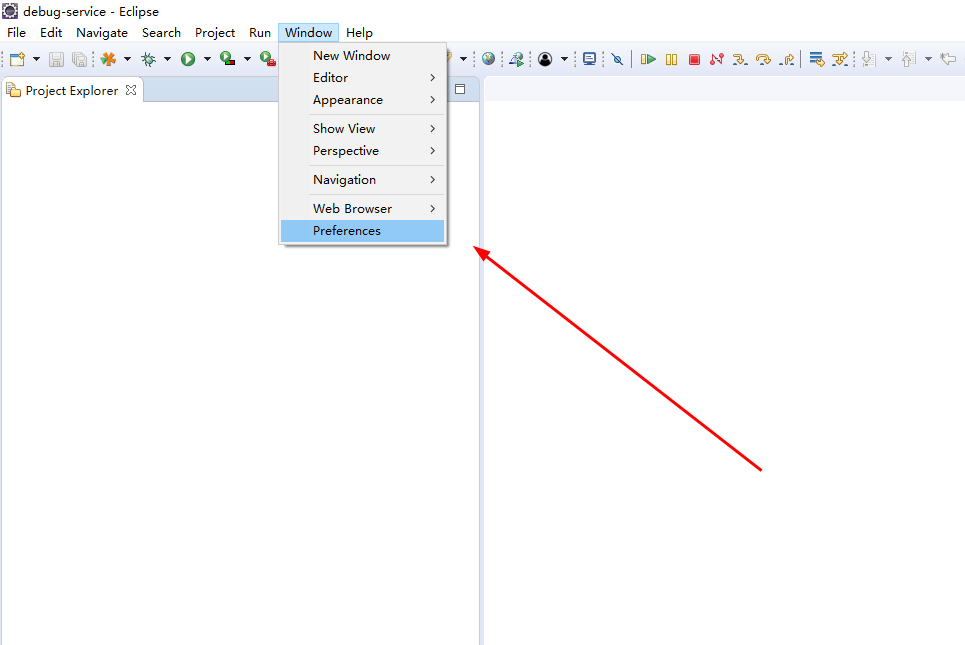Open the Edit menu
This screenshot has width=965, height=645.
coord(51,33)
